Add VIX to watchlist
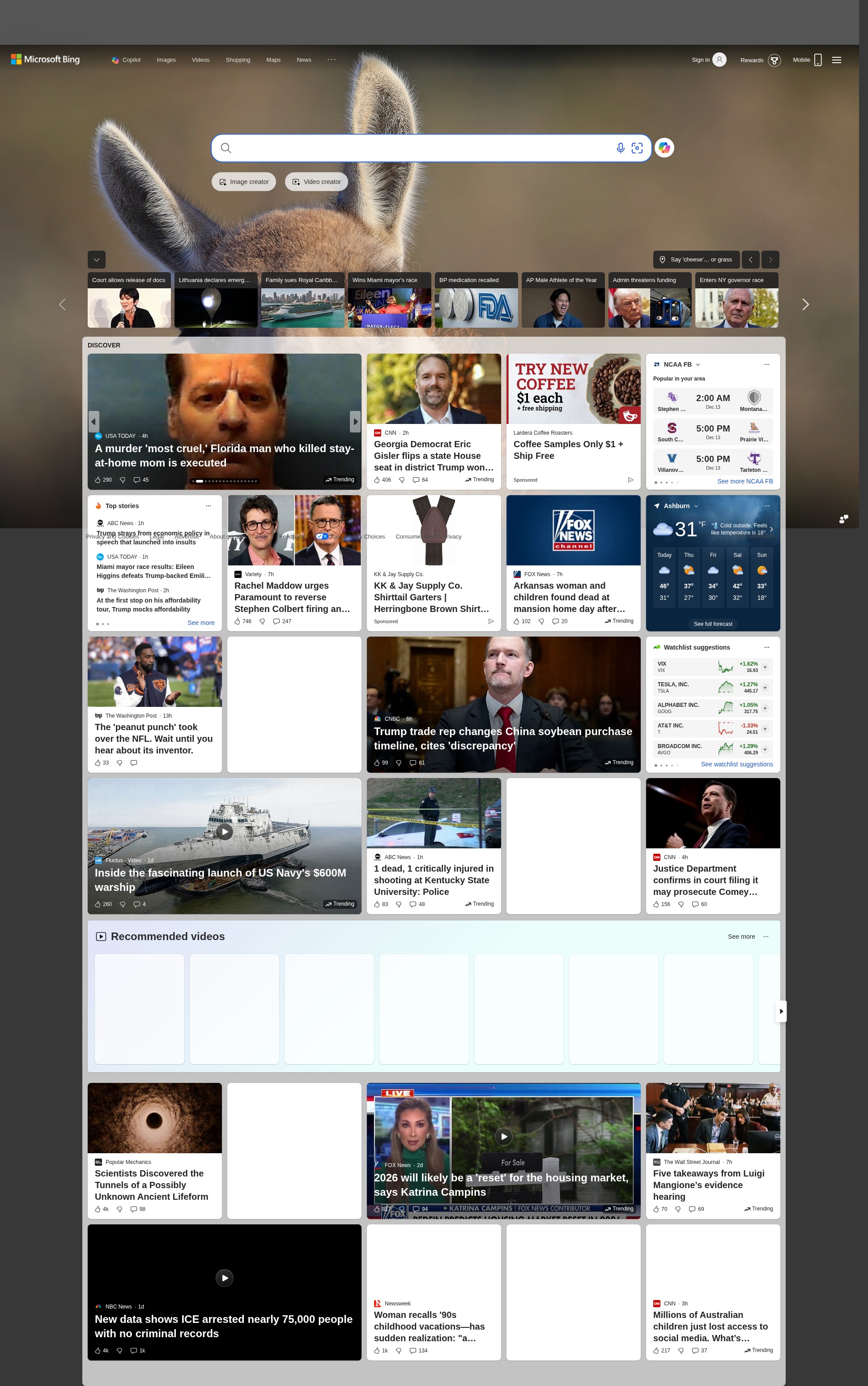The width and height of the screenshot is (868, 1386). click(765, 667)
